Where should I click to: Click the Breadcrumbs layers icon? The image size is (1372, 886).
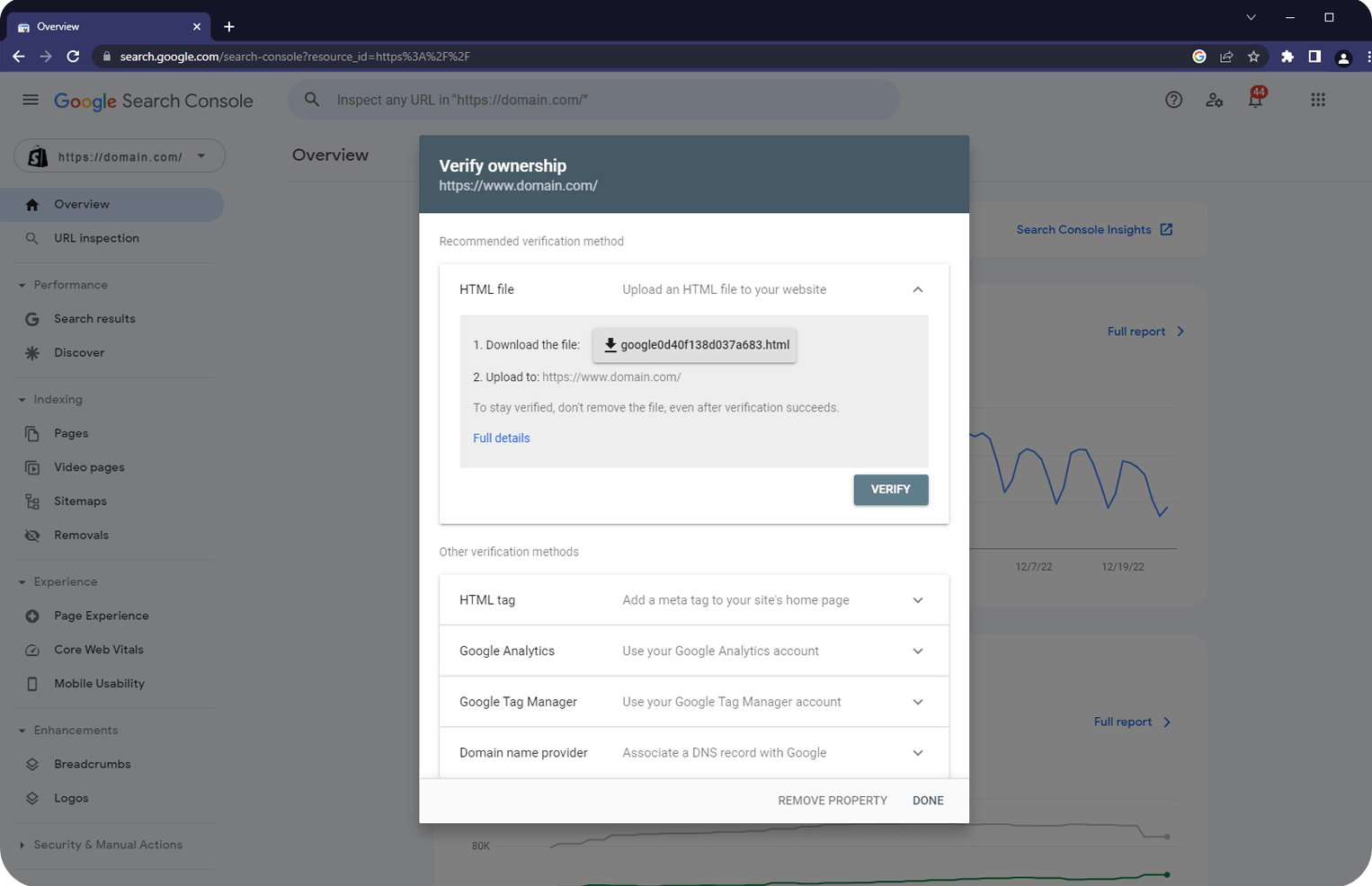32,765
